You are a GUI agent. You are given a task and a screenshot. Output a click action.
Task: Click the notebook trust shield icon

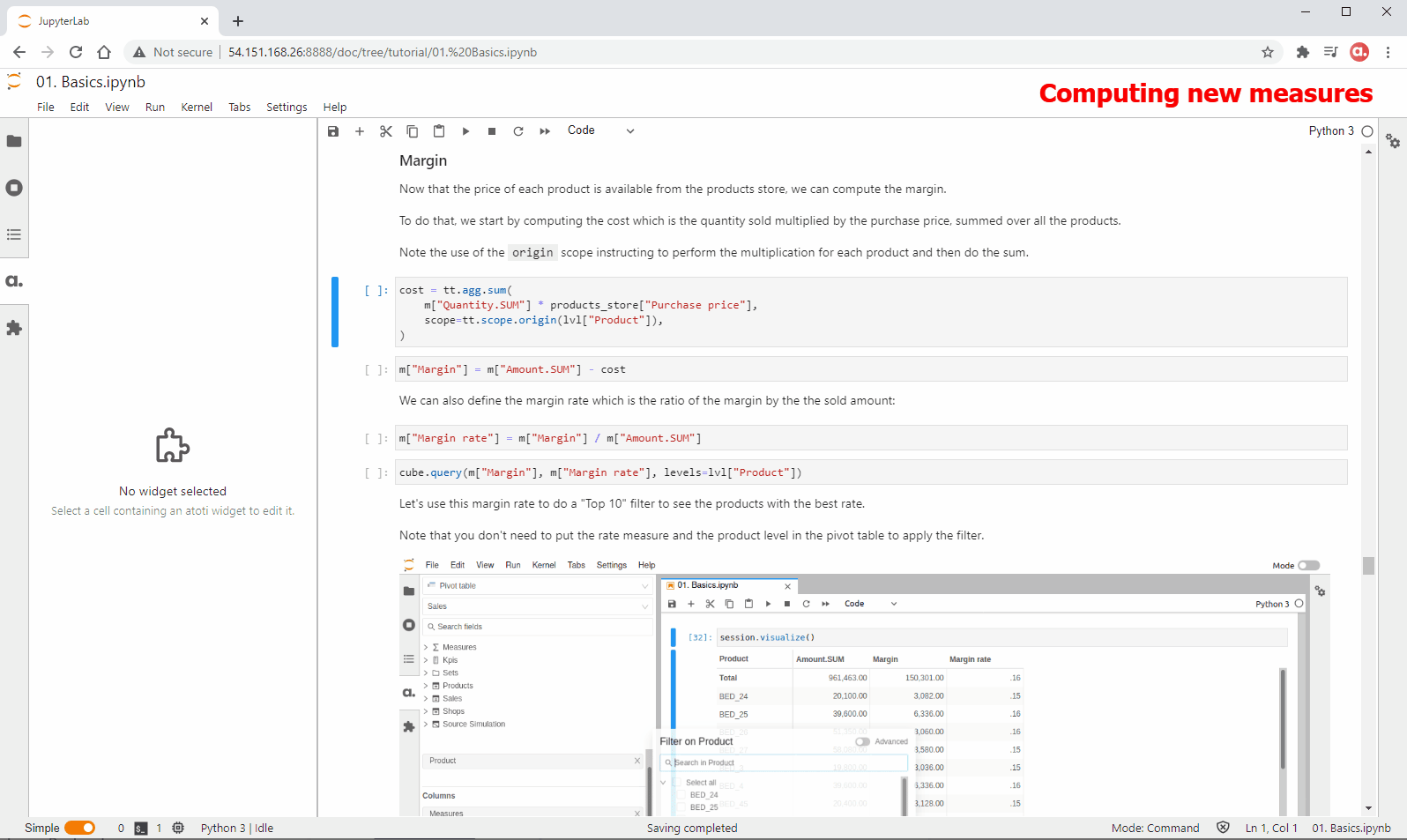click(1223, 828)
